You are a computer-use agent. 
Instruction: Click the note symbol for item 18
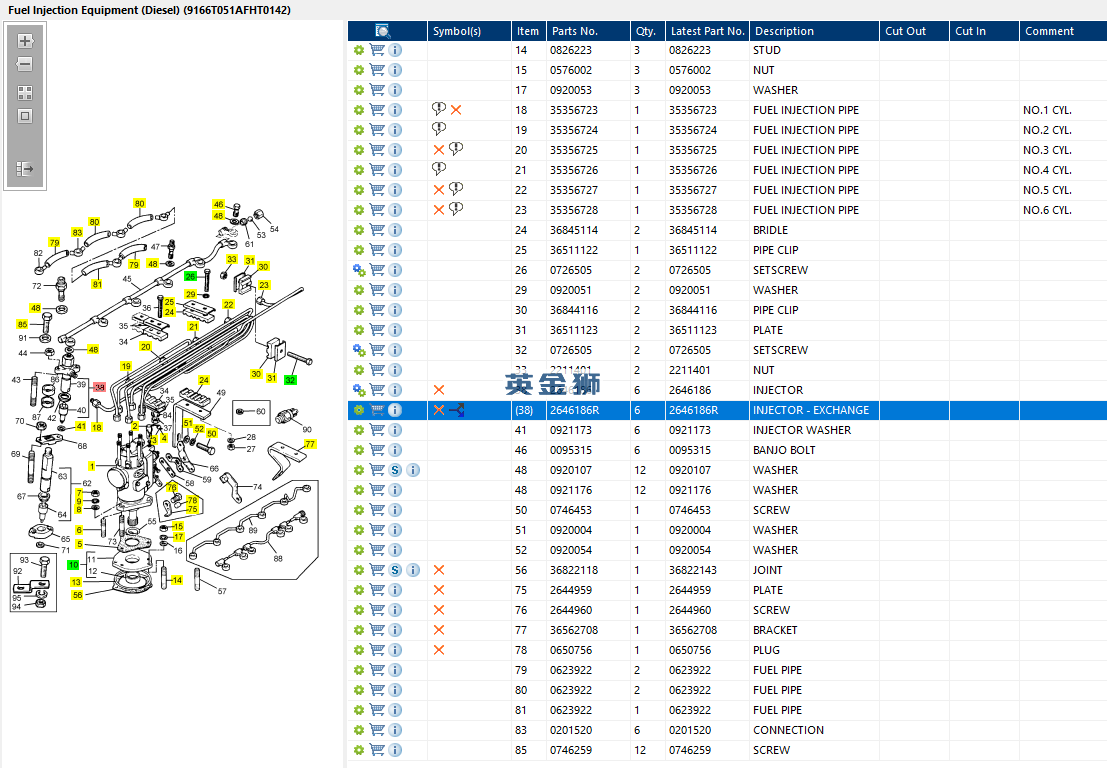(439, 109)
